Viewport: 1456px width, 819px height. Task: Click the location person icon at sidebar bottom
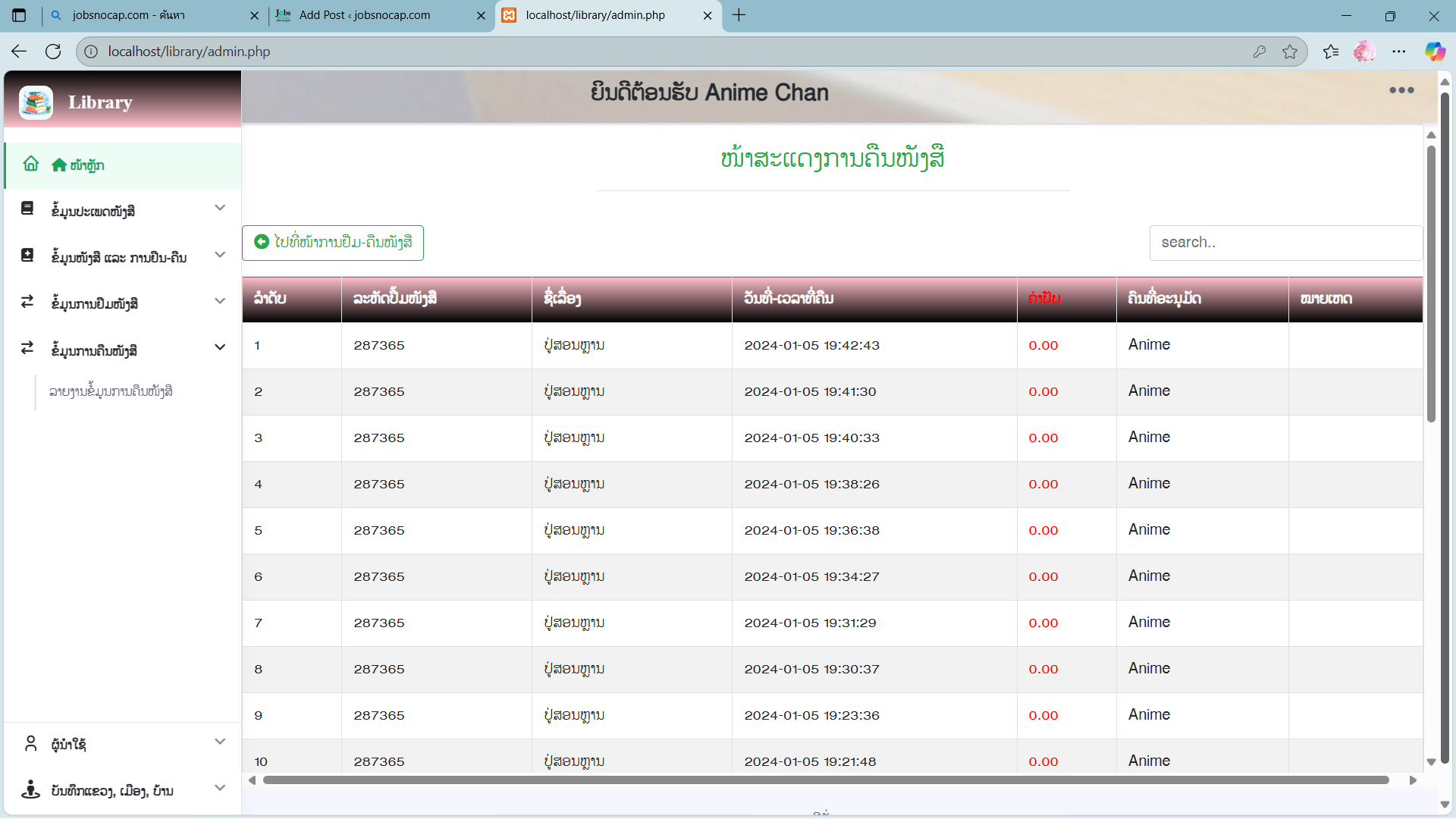pyautogui.click(x=30, y=789)
